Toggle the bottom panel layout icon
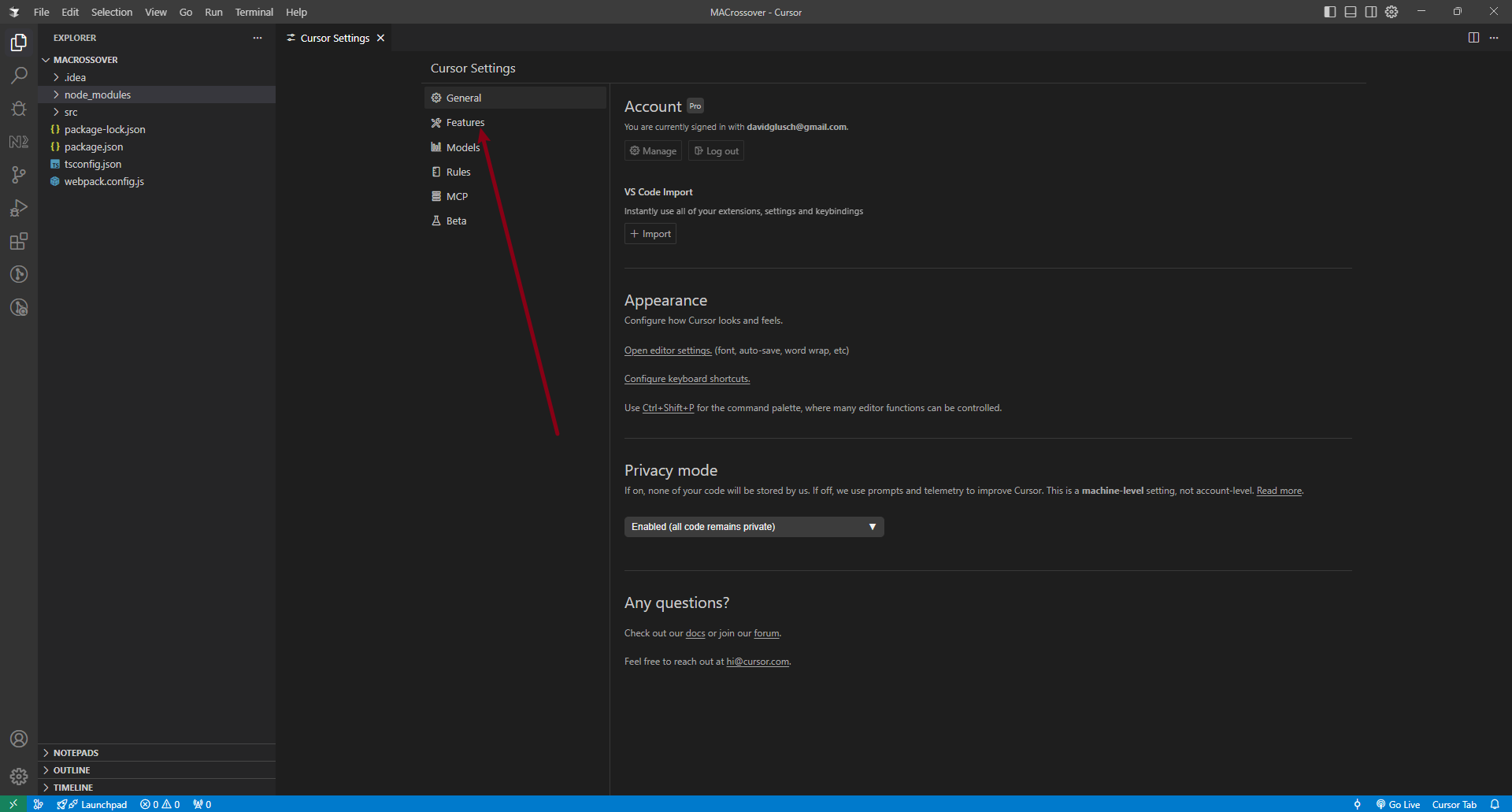The height and width of the screenshot is (812, 1512). (1351, 12)
